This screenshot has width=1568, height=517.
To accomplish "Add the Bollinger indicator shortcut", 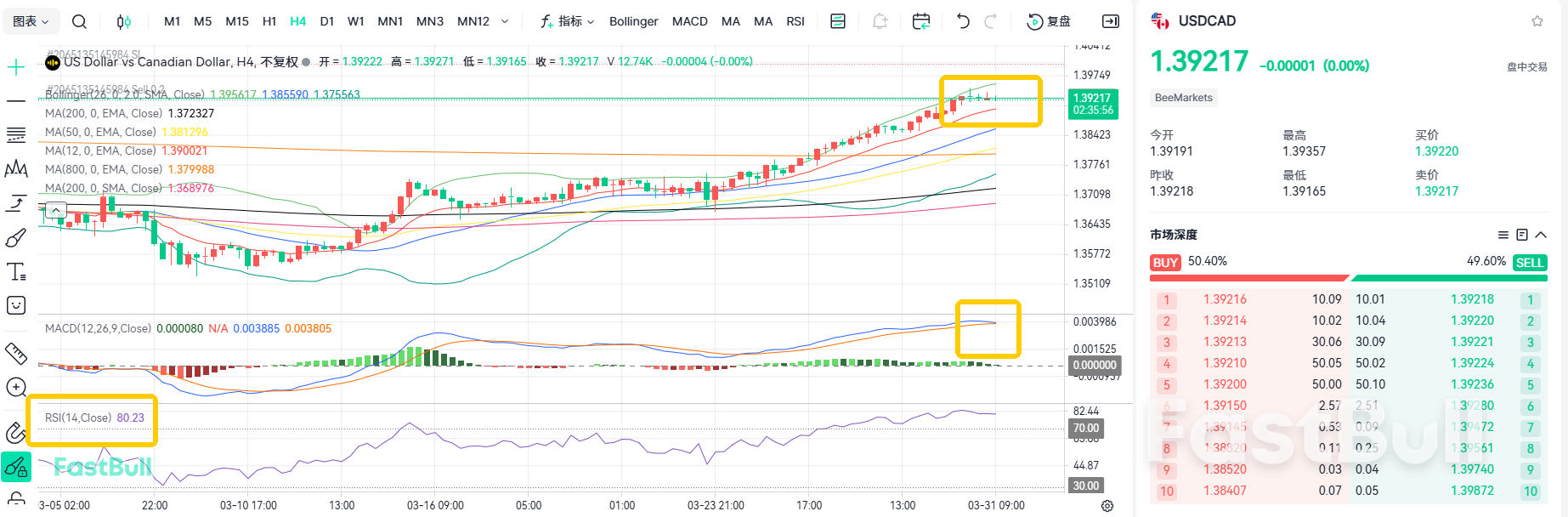I will pyautogui.click(x=633, y=21).
